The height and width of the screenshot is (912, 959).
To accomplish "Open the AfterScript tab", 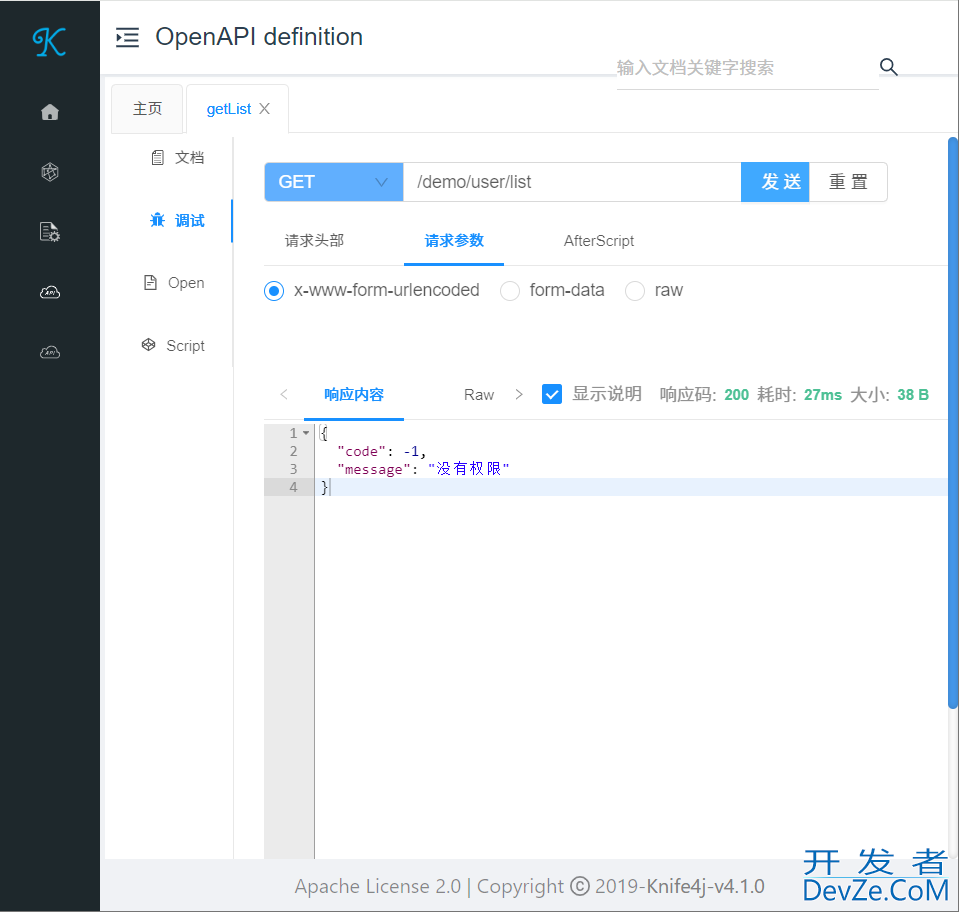I will point(599,240).
